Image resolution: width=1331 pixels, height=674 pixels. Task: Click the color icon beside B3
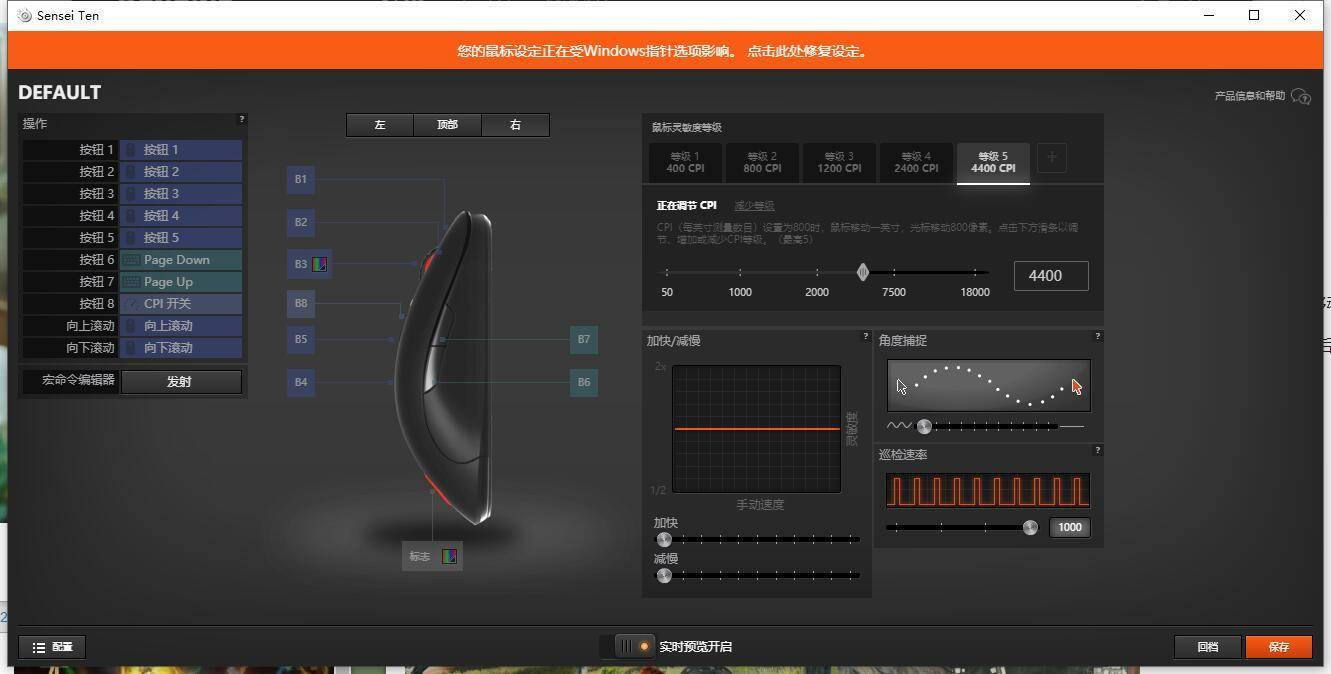point(320,264)
